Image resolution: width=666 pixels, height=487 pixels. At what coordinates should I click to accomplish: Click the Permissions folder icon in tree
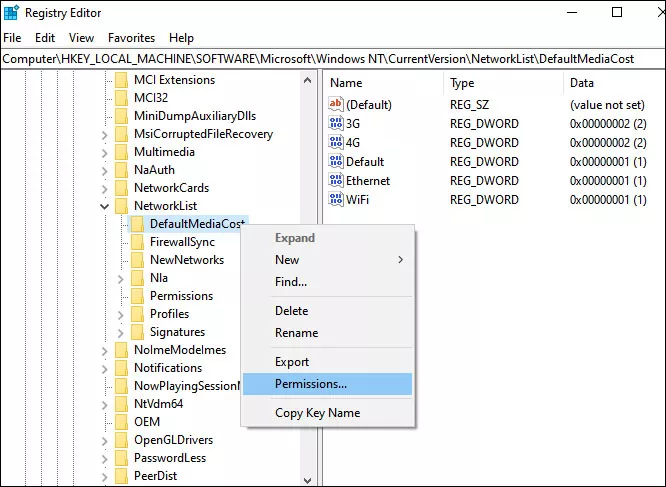tap(138, 296)
